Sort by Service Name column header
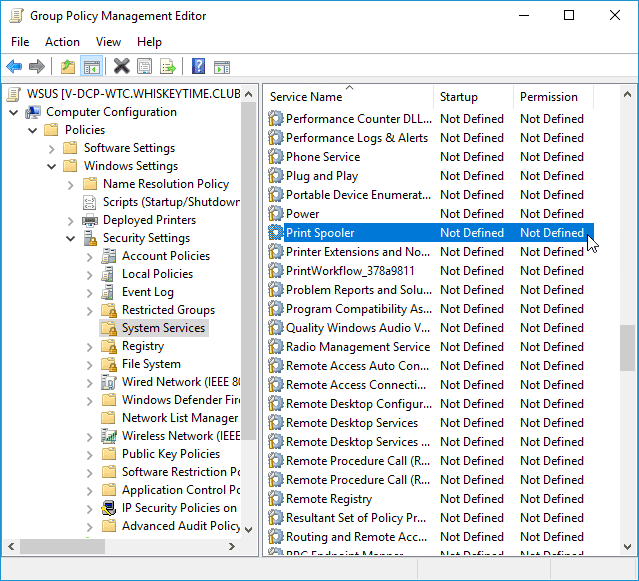Screen dimensions: 639x581 (348, 97)
